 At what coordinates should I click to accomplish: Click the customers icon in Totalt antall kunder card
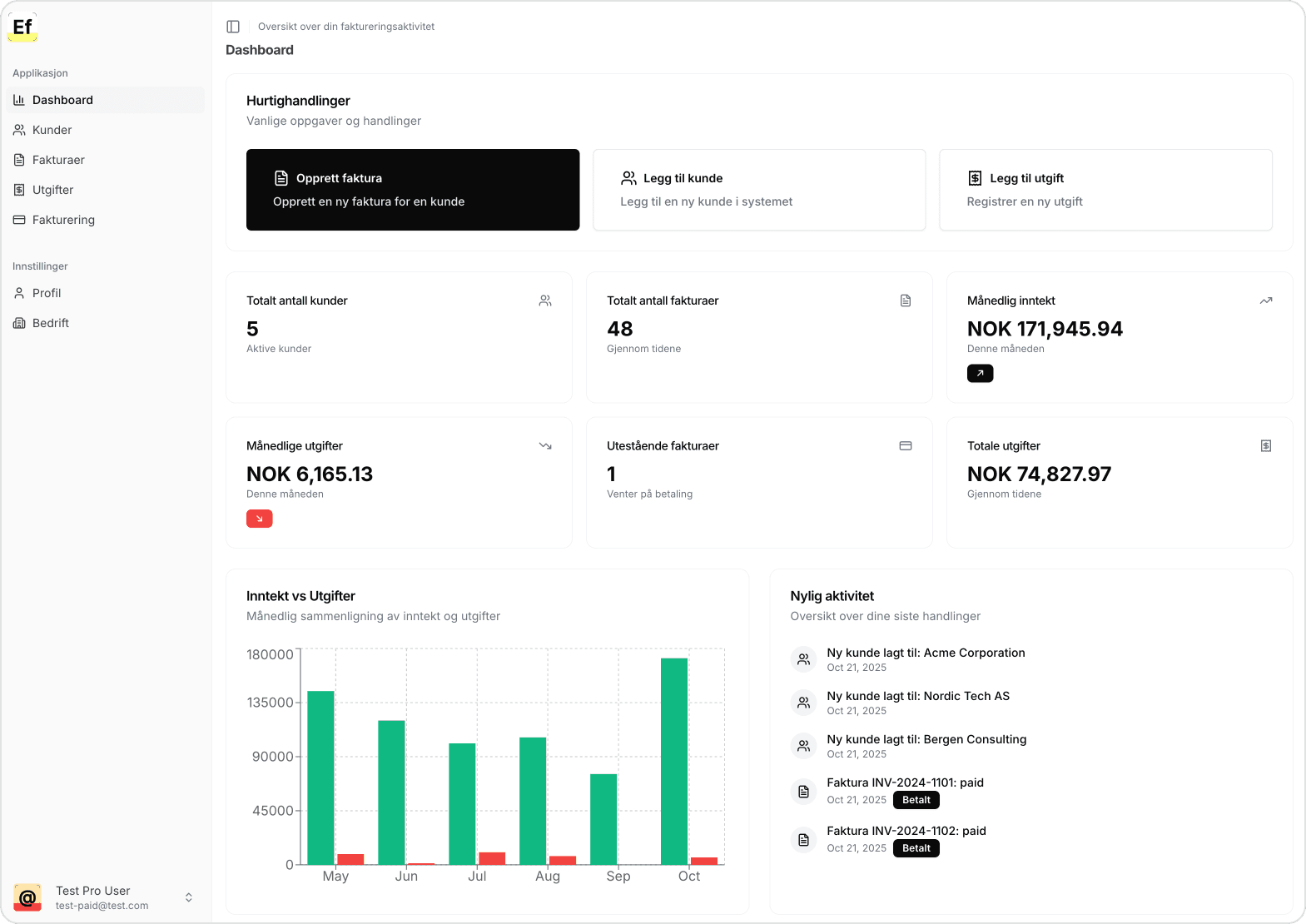(545, 301)
